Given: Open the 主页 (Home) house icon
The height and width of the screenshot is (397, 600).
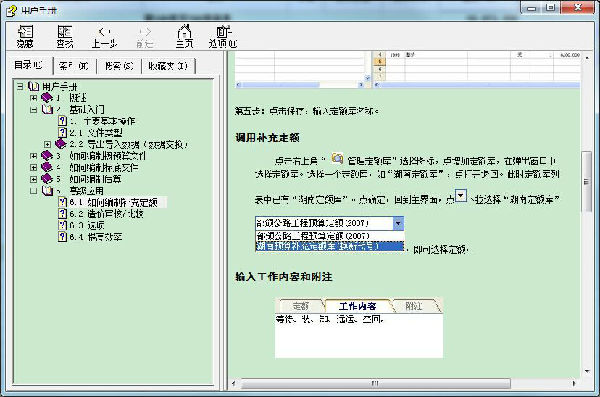Looking at the screenshot, I should point(184,36).
